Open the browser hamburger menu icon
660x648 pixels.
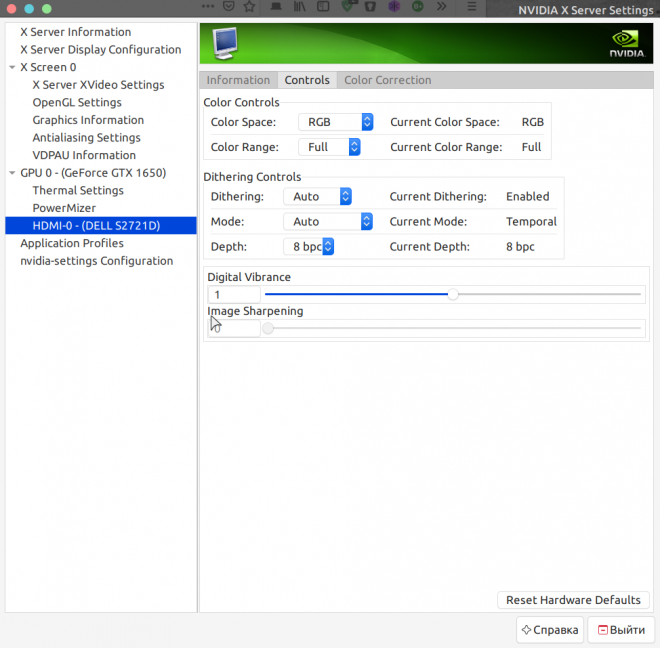click(x=473, y=7)
